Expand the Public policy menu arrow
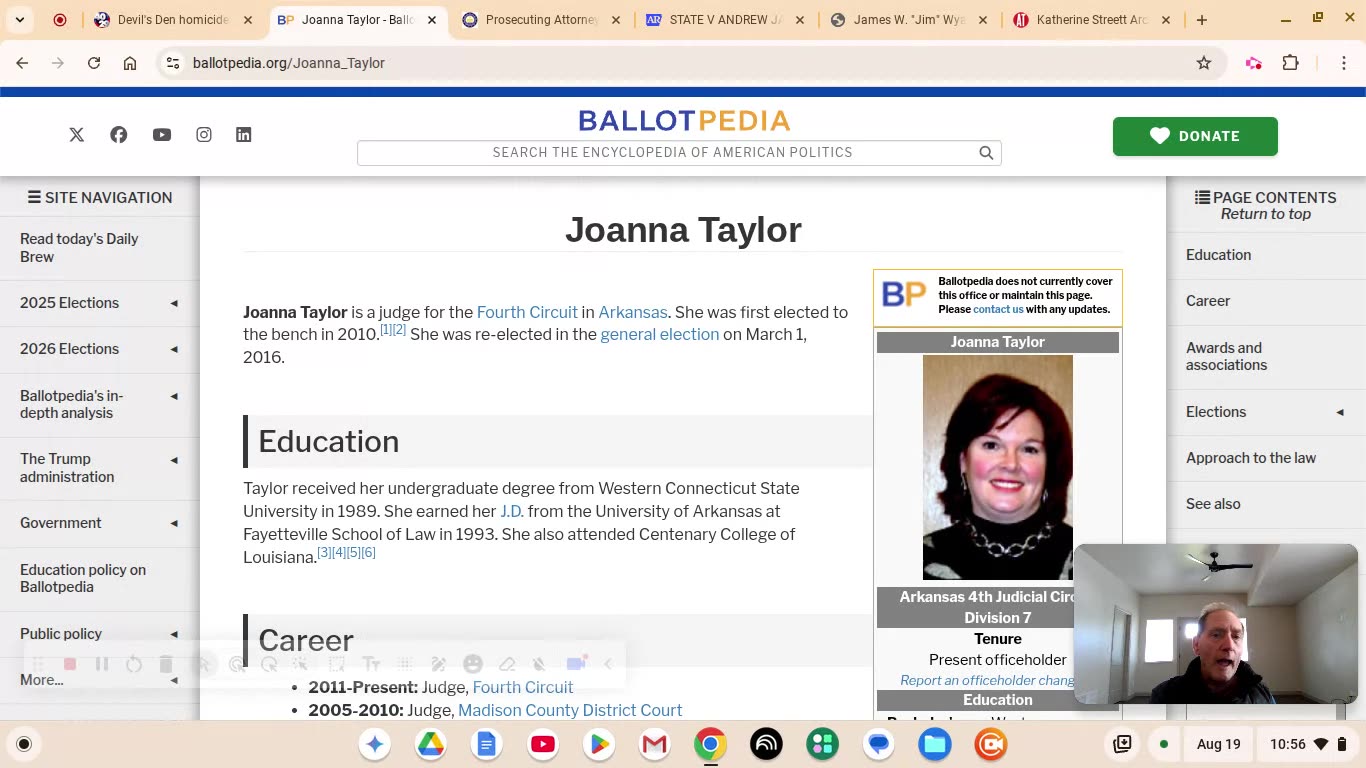 (x=174, y=634)
